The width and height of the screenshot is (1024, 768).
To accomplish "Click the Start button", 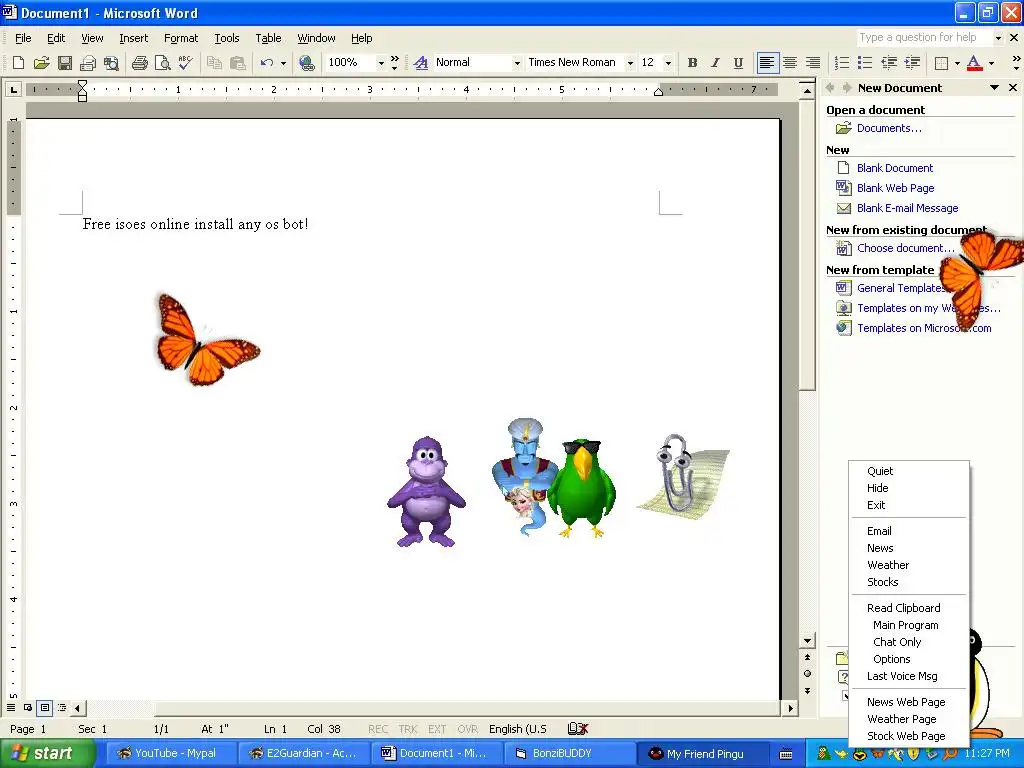I will (47, 753).
